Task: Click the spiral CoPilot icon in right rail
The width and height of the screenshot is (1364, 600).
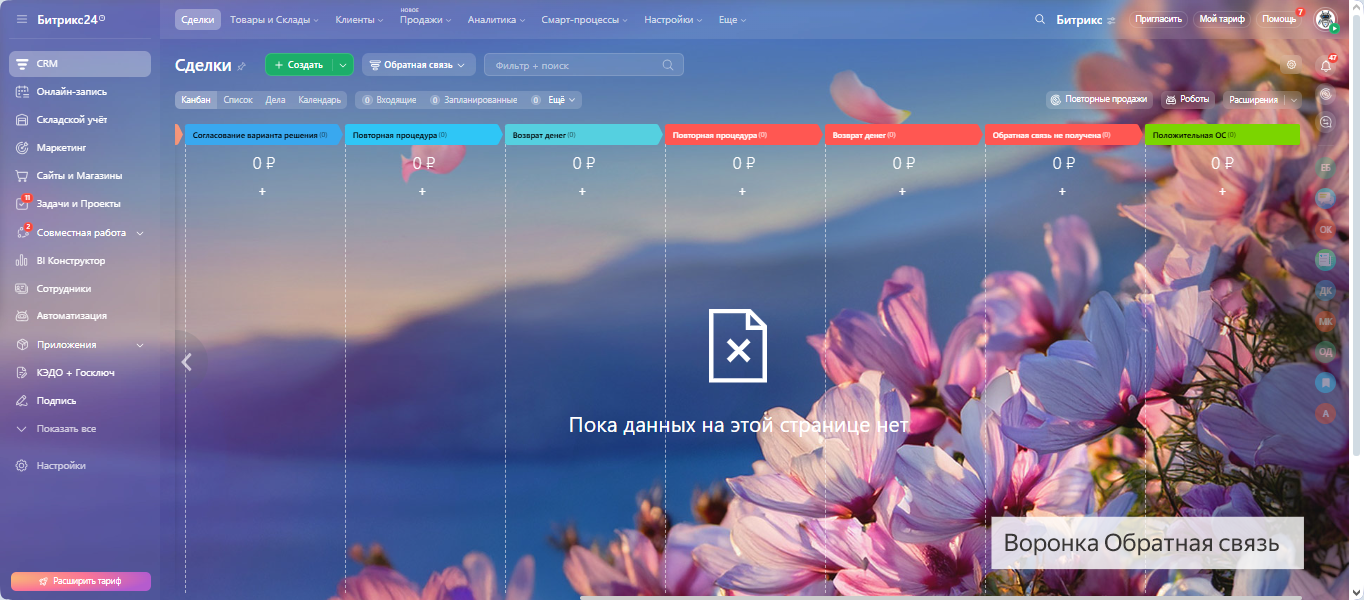Action: pos(1326,94)
